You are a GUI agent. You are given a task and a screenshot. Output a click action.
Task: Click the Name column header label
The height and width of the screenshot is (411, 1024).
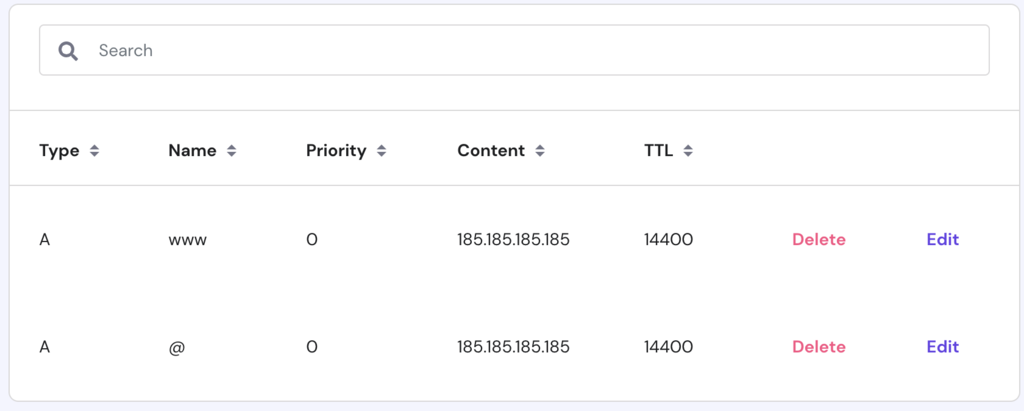click(192, 151)
